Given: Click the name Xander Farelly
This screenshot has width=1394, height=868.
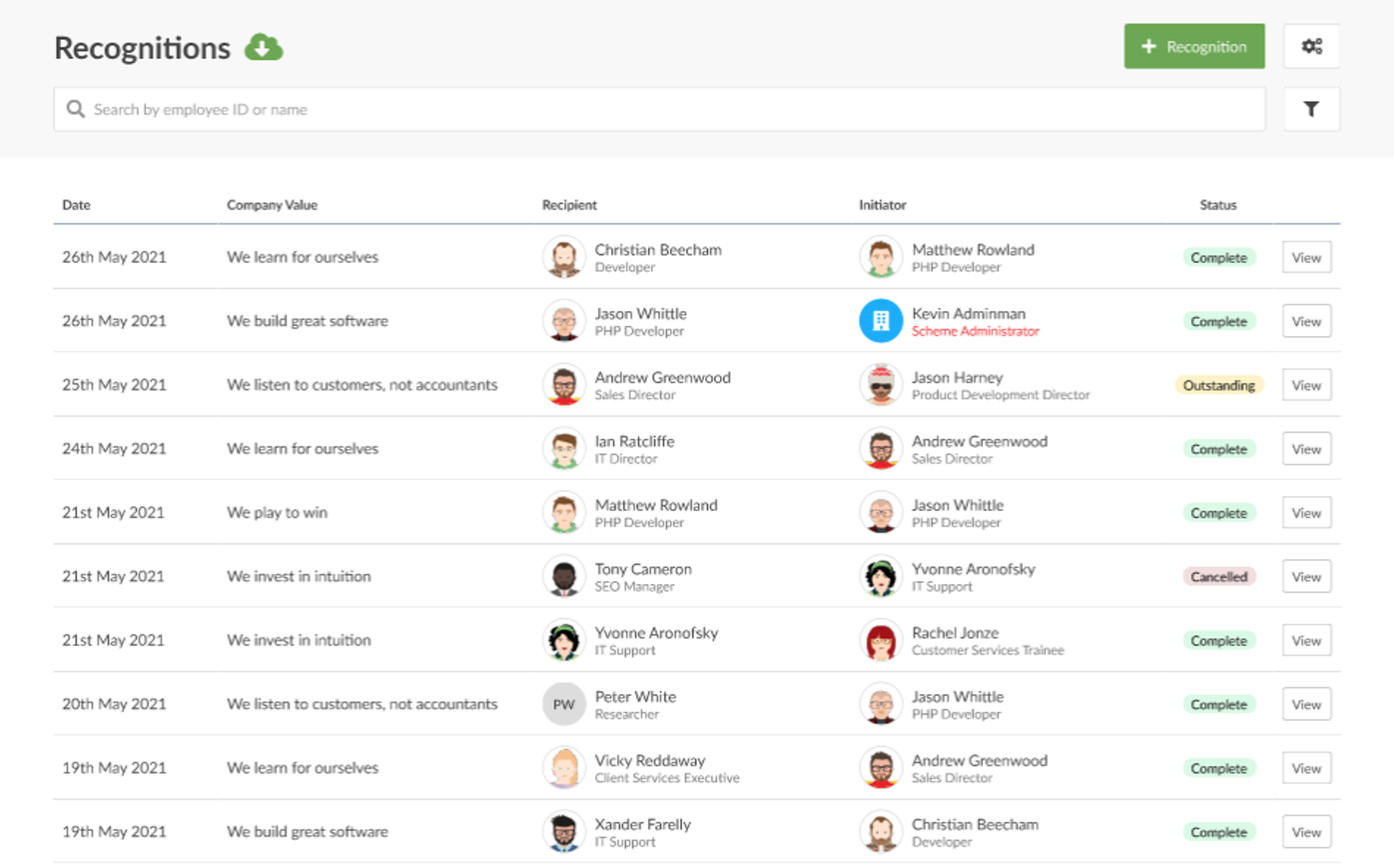Looking at the screenshot, I should click(x=642, y=824).
